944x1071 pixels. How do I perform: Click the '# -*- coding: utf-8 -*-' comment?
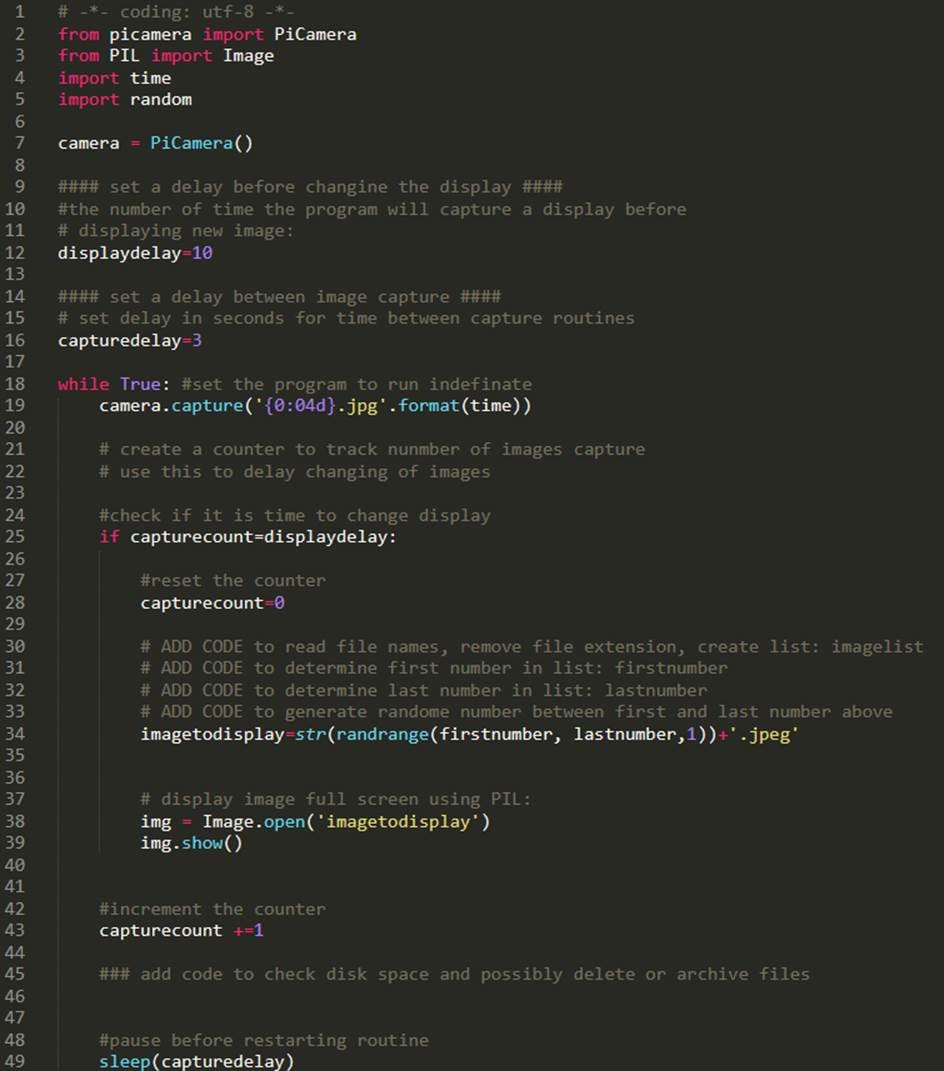tap(176, 12)
